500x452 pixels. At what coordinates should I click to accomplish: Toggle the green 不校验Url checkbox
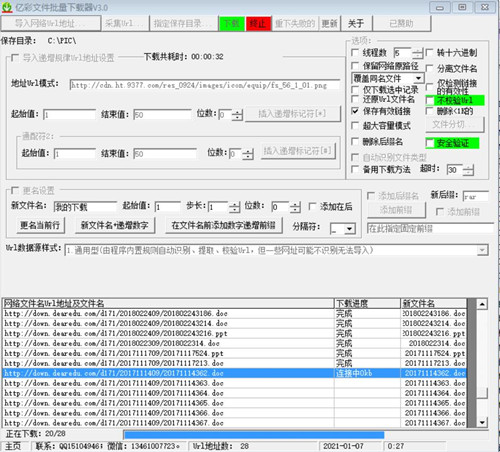430,100
